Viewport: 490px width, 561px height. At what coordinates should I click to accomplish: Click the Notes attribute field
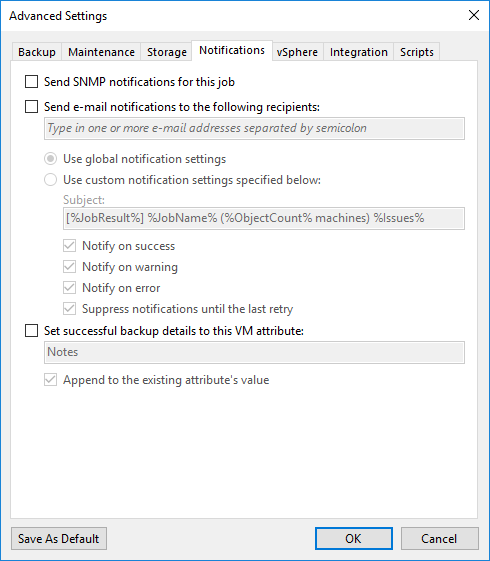coord(254,352)
